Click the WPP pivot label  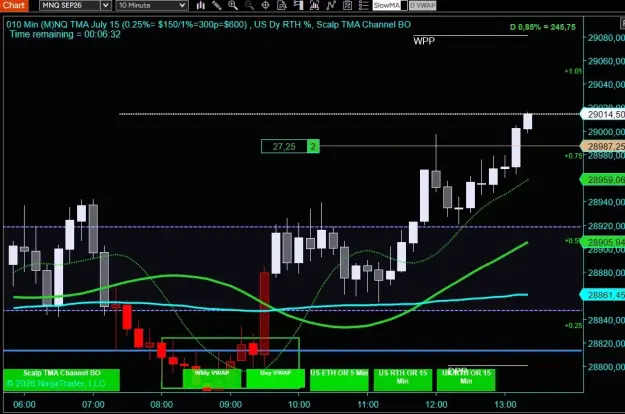424,41
